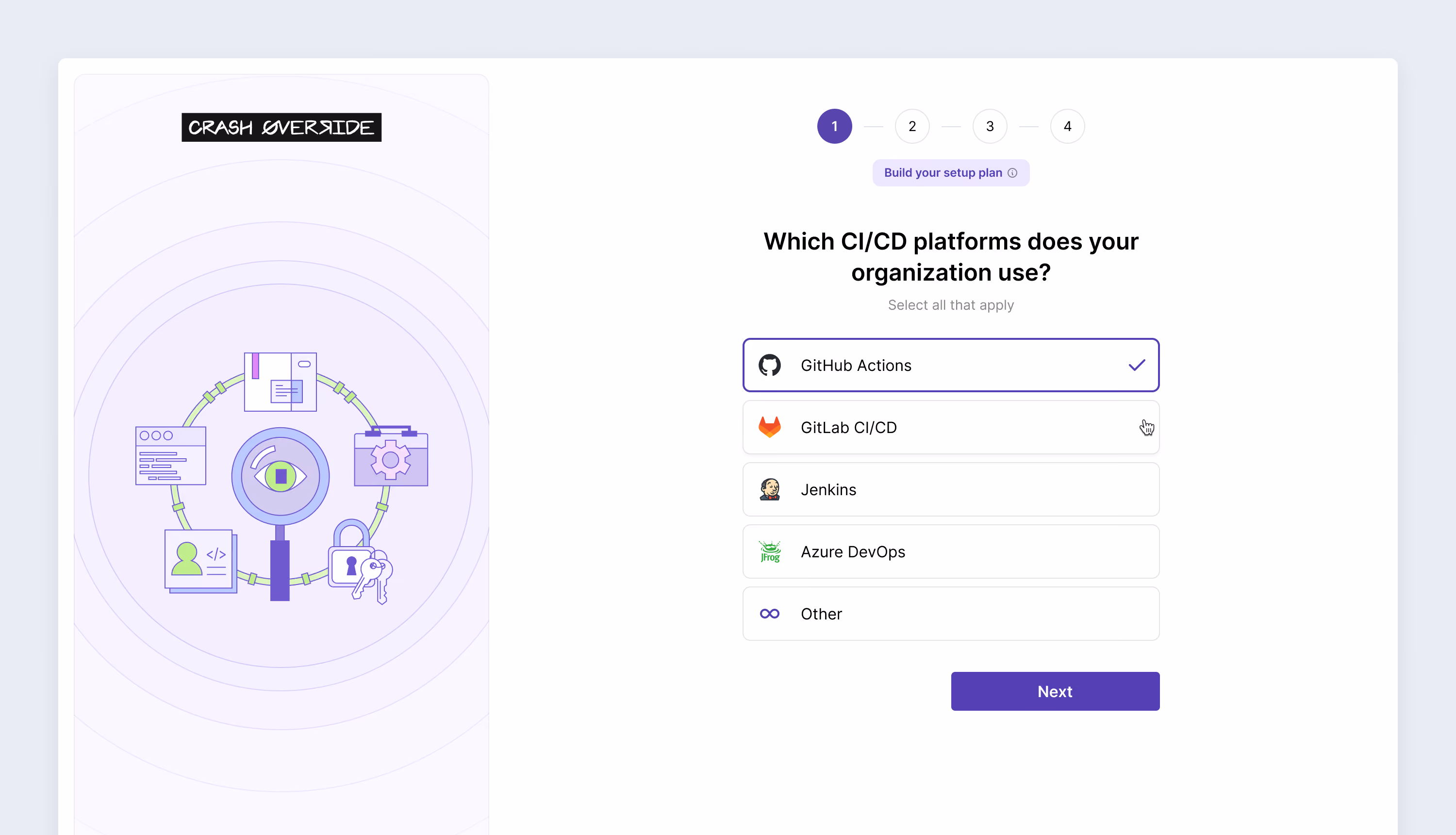Go to step 1 in progress indicator
Image resolution: width=1456 pixels, height=835 pixels.
pyautogui.click(x=834, y=126)
